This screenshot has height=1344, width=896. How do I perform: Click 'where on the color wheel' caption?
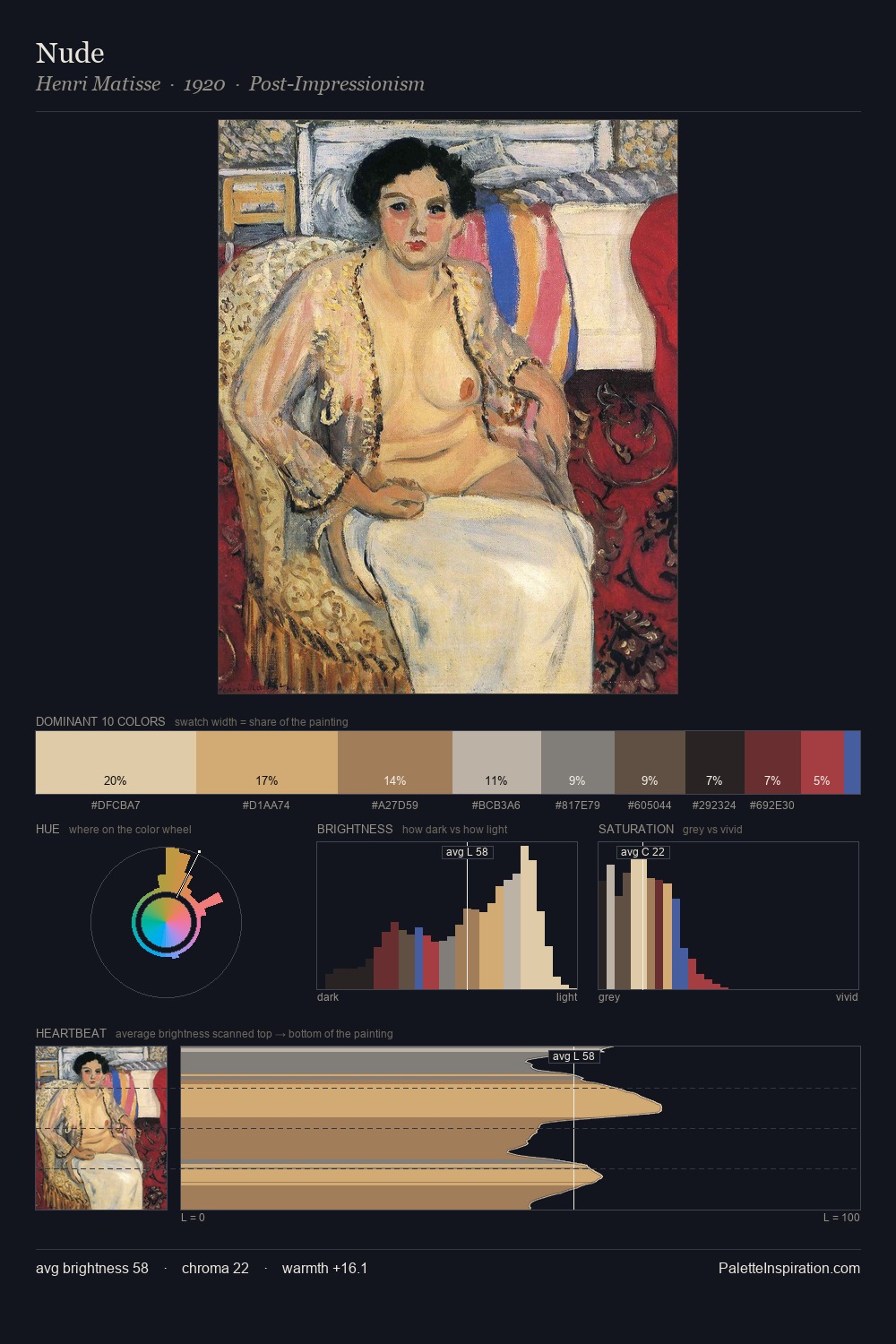coord(130,830)
